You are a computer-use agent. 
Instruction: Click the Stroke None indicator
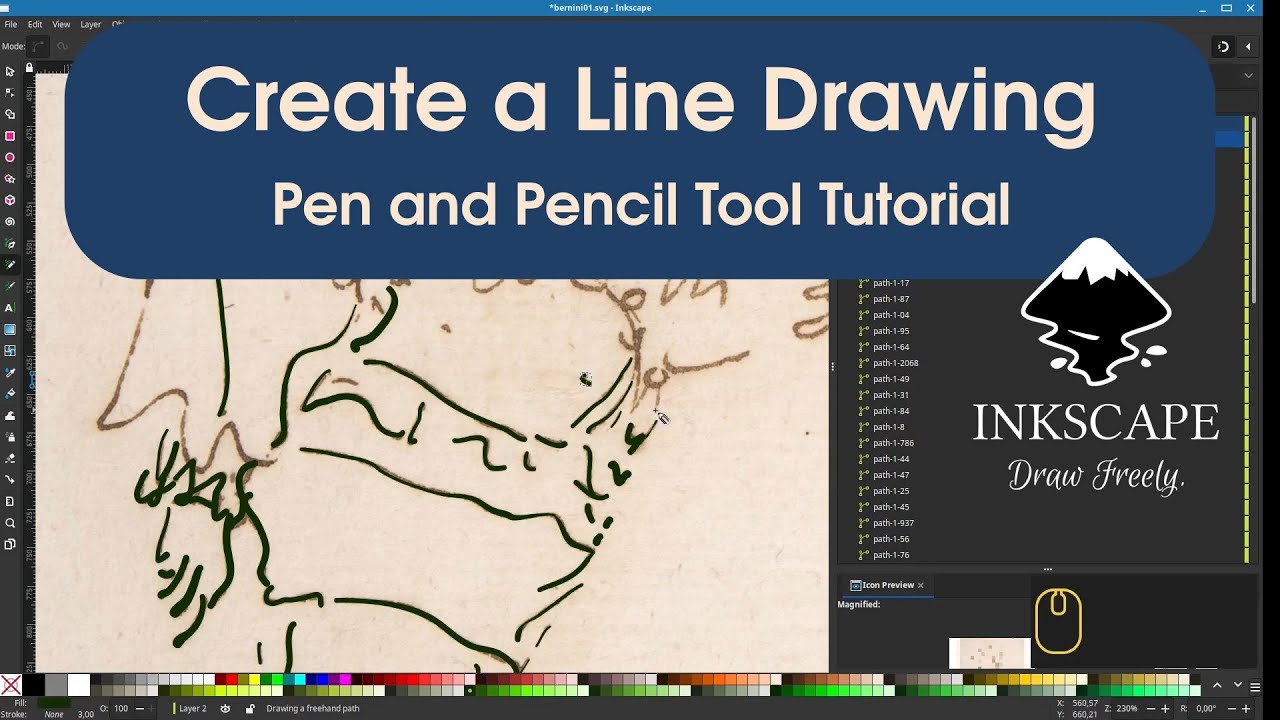click(53, 714)
